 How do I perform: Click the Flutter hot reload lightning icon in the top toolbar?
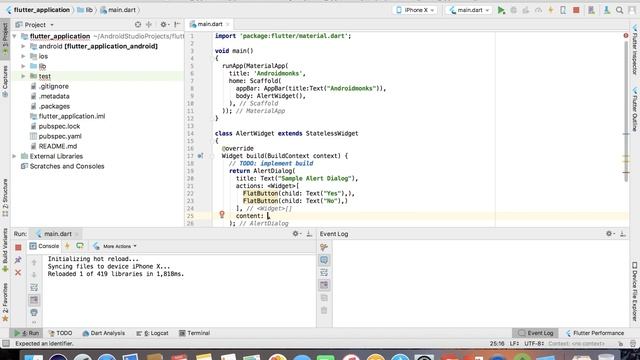[x=551, y=10]
